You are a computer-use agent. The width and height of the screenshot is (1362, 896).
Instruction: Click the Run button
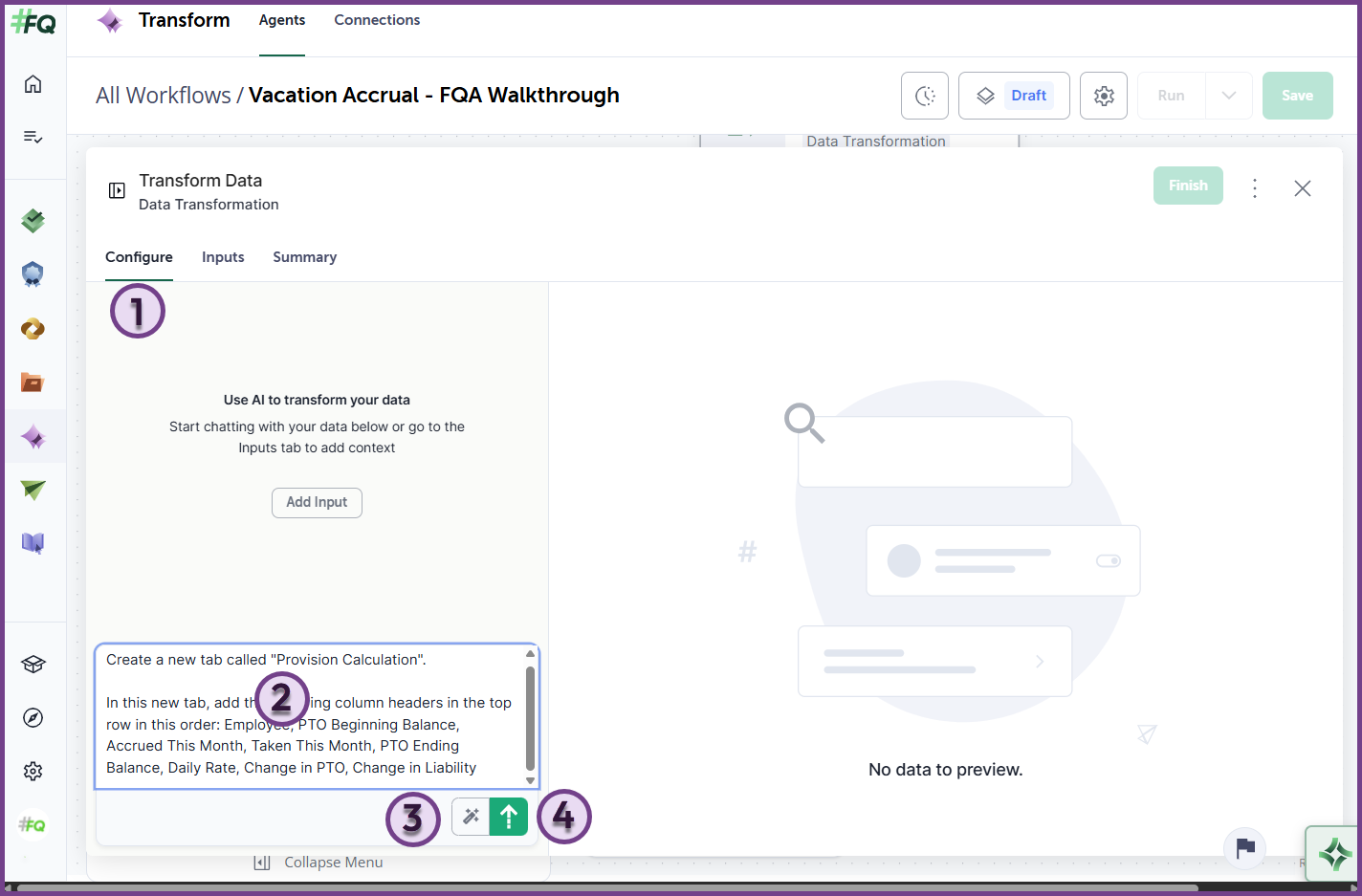coord(1171,96)
